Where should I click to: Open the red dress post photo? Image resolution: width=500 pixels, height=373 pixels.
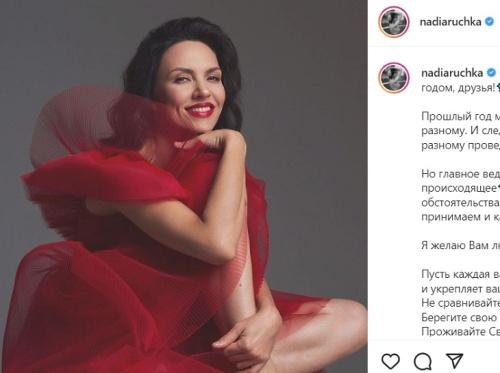point(184,186)
